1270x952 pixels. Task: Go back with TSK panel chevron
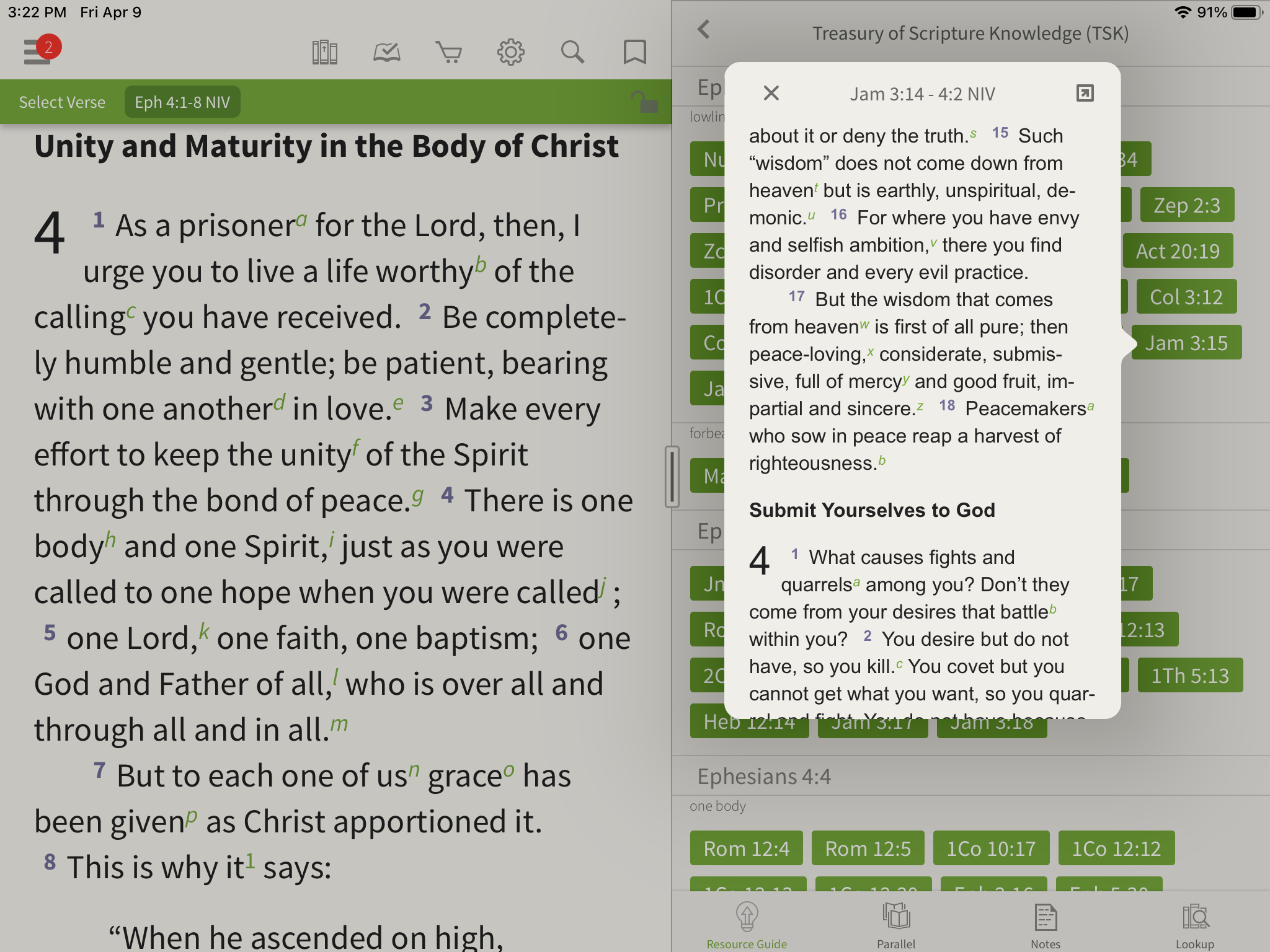[703, 29]
